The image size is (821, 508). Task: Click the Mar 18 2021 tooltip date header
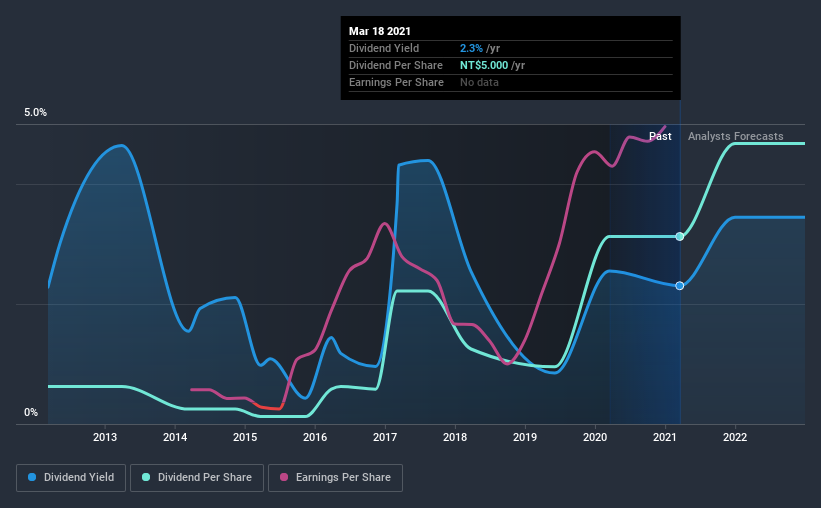click(380, 31)
